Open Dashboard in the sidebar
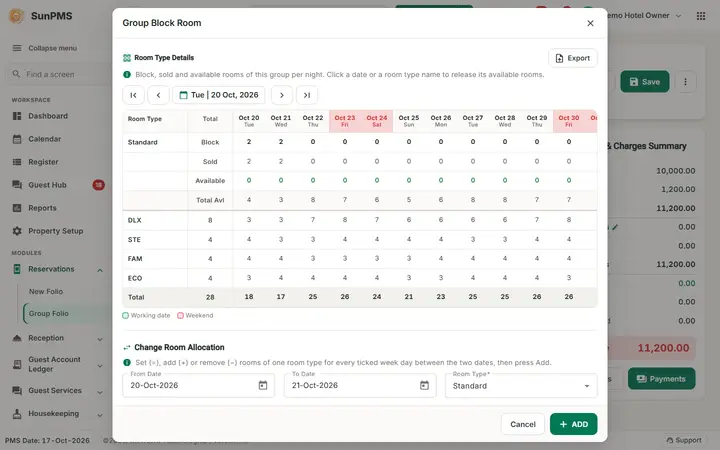This screenshot has height=450, width=720. (x=48, y=116)
